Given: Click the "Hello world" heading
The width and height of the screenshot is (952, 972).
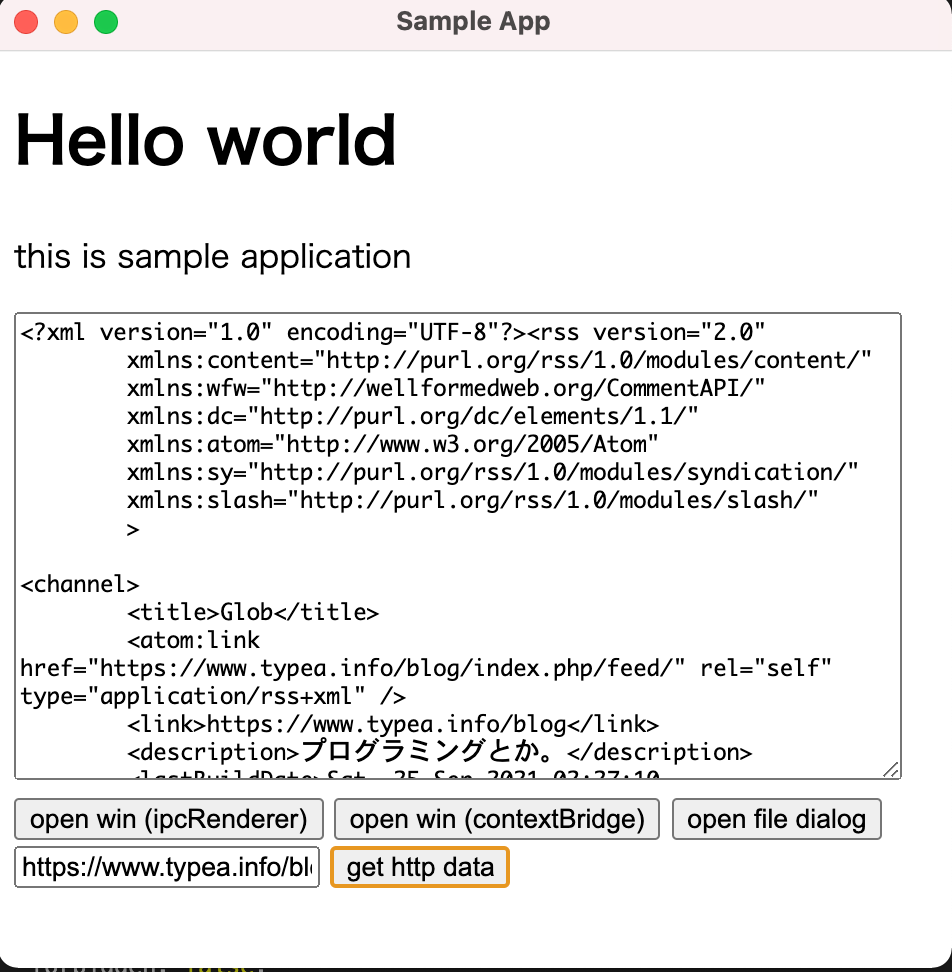Looking at the screenshot, I should coord(206,140).
